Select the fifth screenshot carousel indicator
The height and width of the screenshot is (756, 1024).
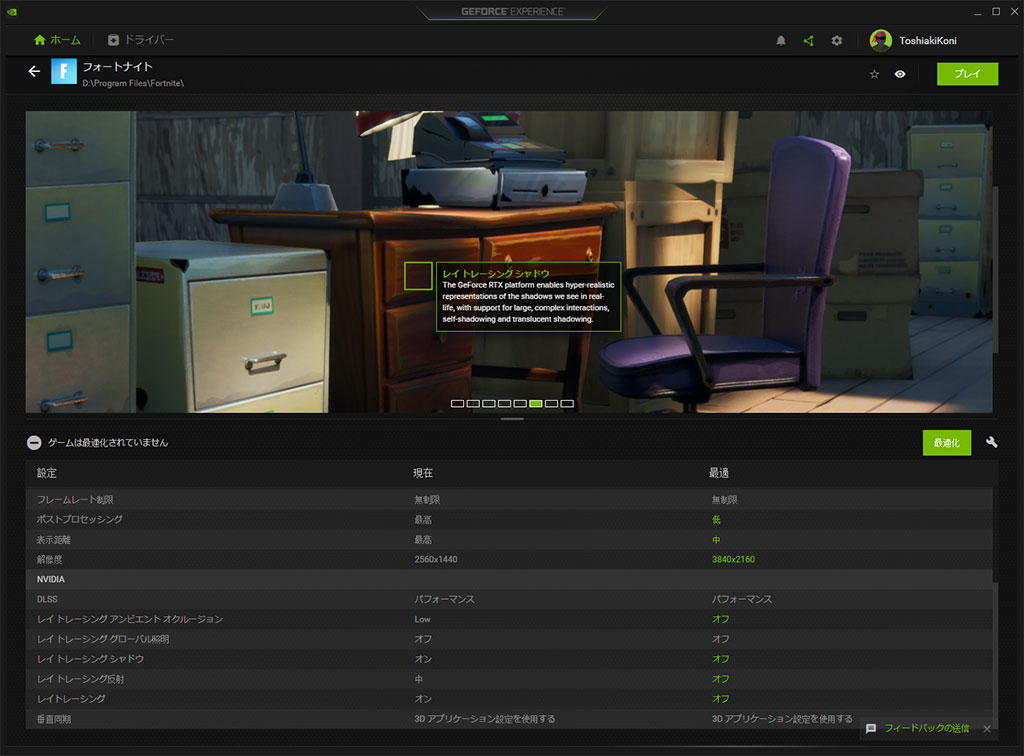point(520,403)
